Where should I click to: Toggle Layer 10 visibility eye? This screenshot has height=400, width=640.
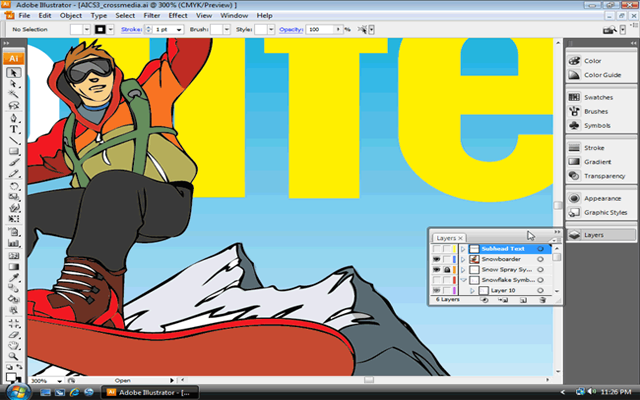[x=436, y=290]
